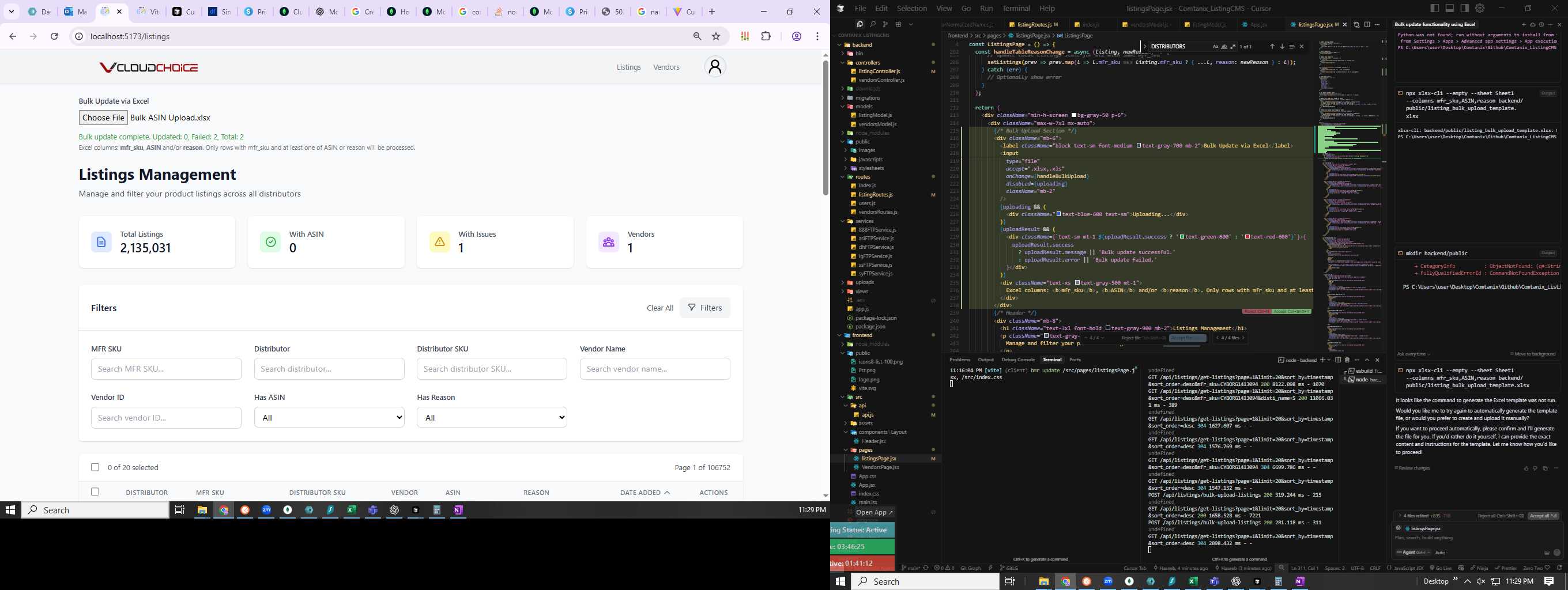This screenshot has height=590, width=1568.
Task: Click Accept all in Cursor chat
Action: point(1543,516)
